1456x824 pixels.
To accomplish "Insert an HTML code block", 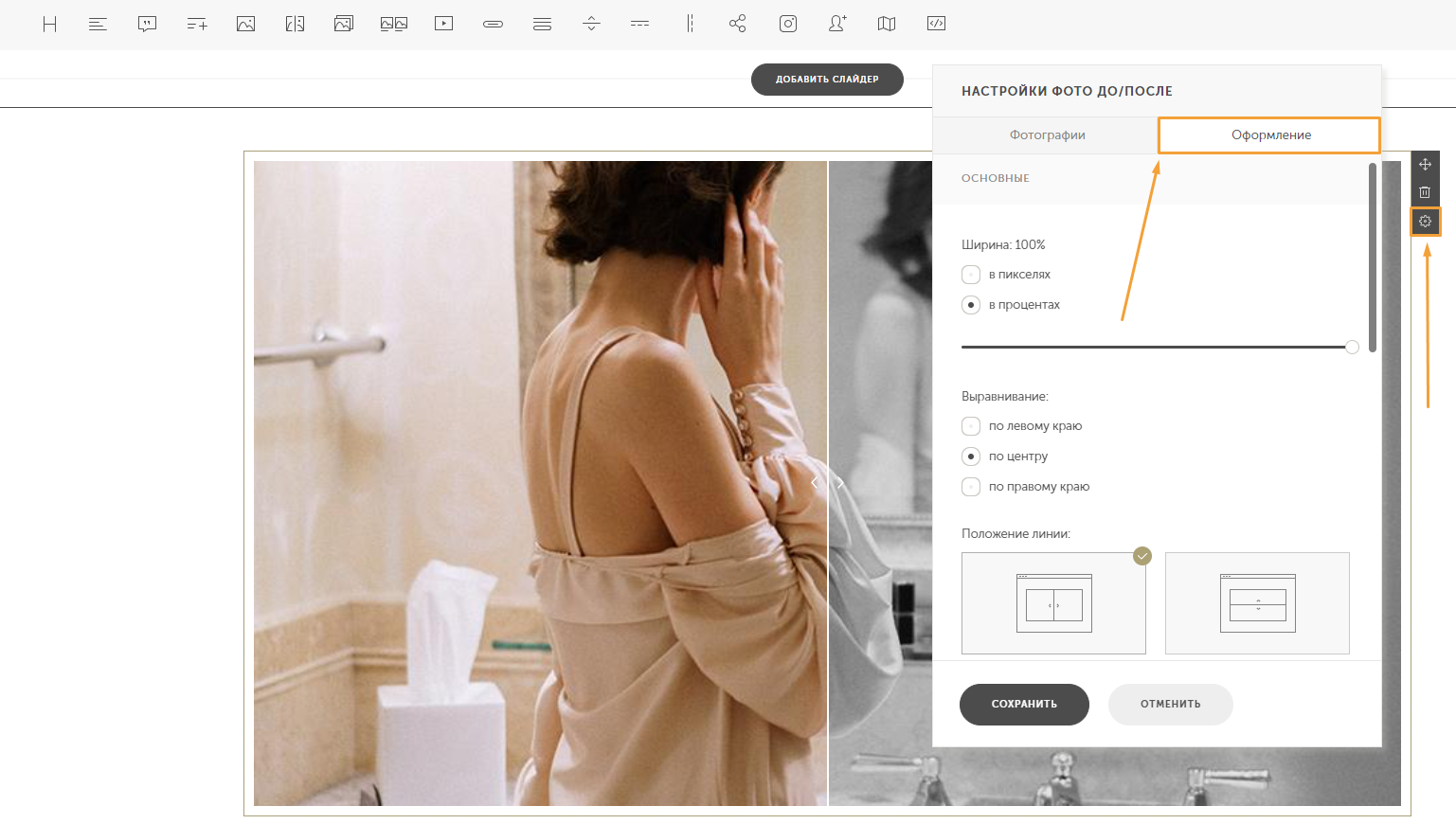I will click(x=936, y=24).
